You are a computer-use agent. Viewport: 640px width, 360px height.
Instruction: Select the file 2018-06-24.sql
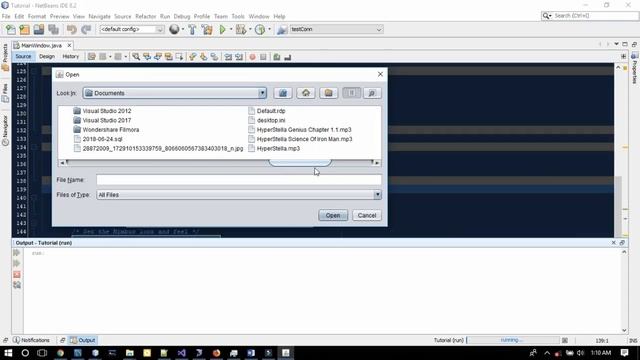[98, 139]
